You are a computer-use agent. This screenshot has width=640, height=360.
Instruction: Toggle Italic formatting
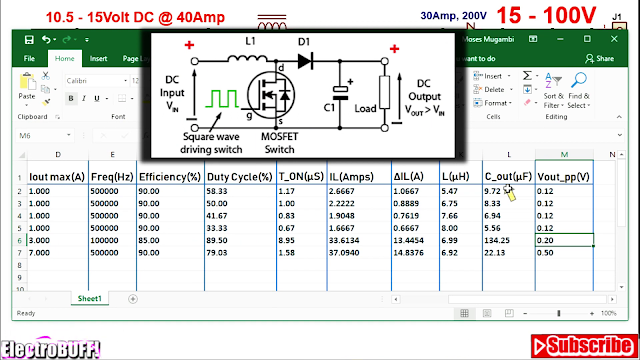84,98
